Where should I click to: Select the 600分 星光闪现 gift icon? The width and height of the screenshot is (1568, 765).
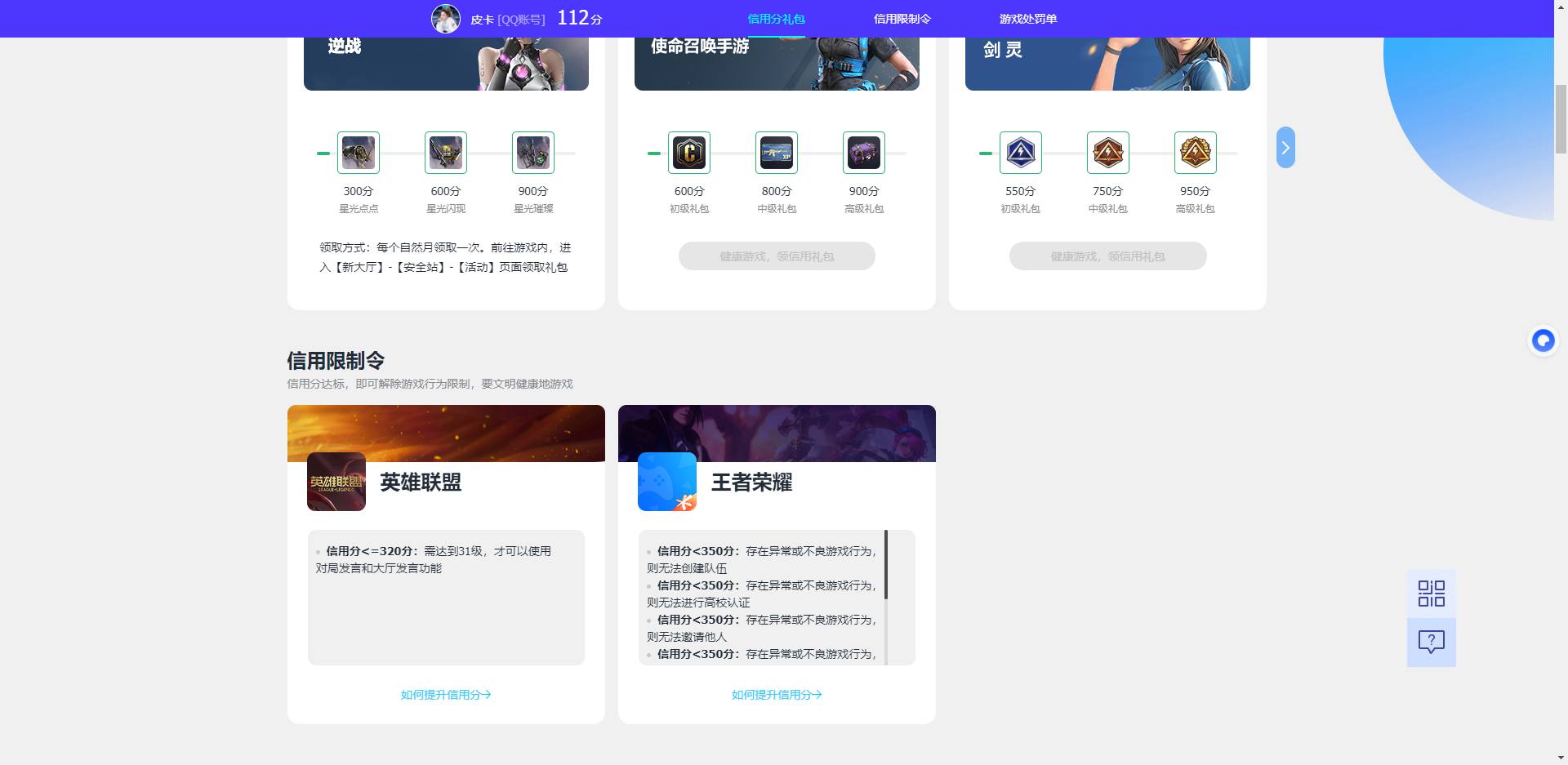tap(446, 153)
